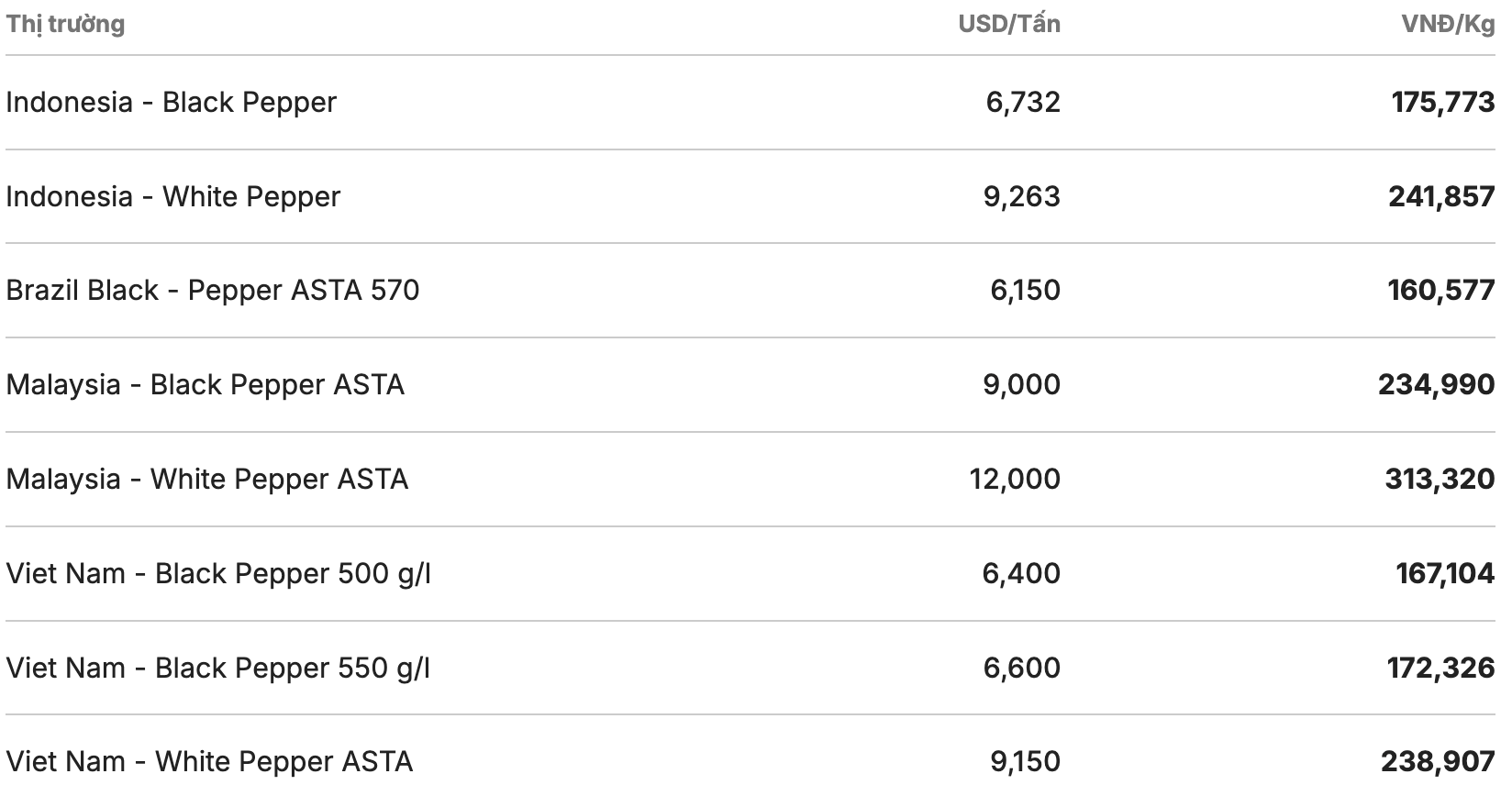Click the Thị trường column header

tap(65, 24)
